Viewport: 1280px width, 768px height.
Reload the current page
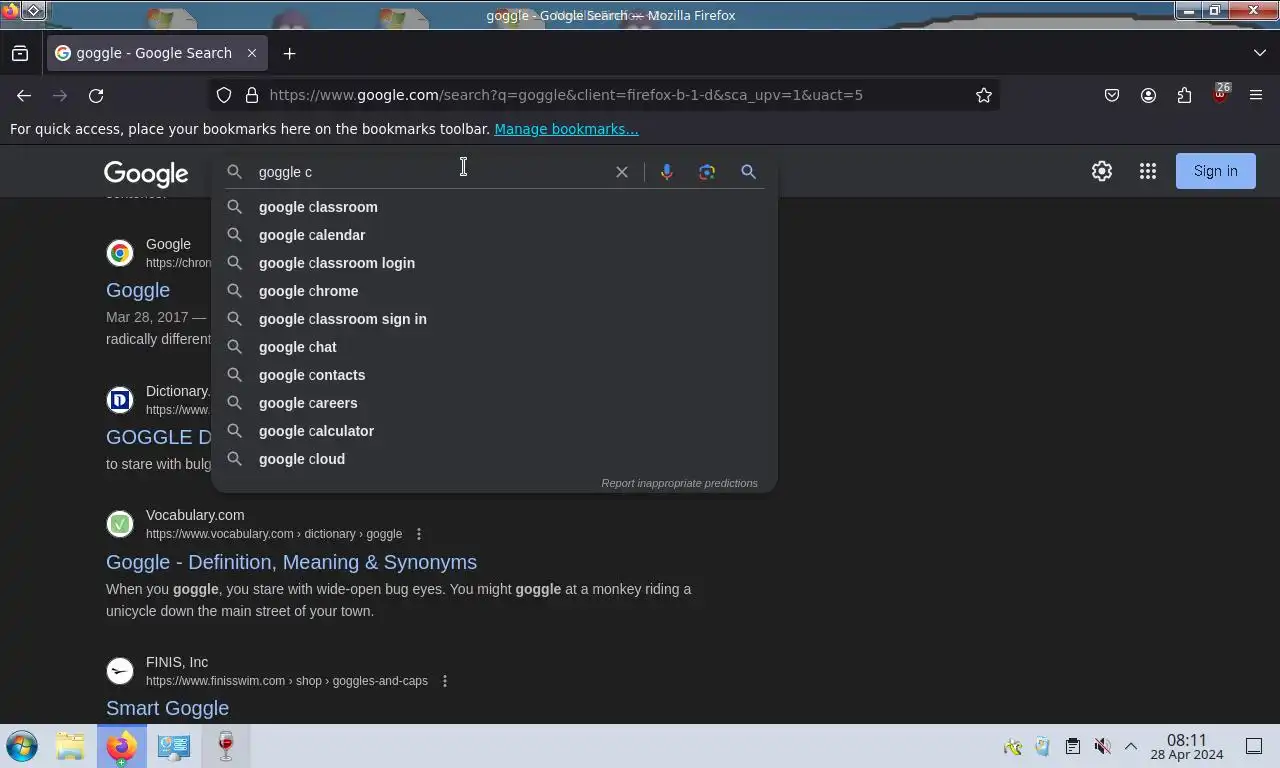pyautogui.click(x=96, y=95)
